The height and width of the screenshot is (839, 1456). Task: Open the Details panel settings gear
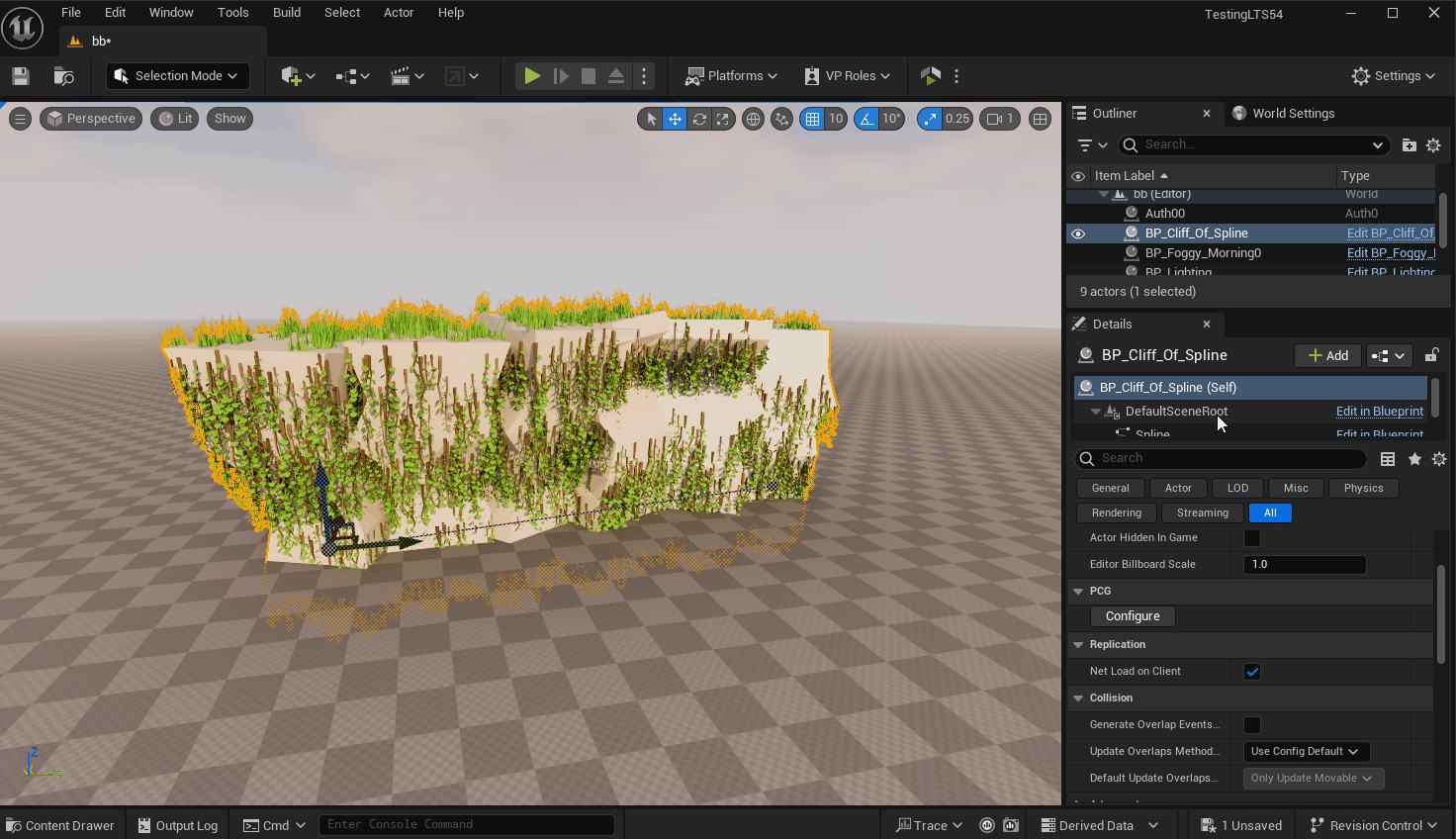(x=1439, y=459)
